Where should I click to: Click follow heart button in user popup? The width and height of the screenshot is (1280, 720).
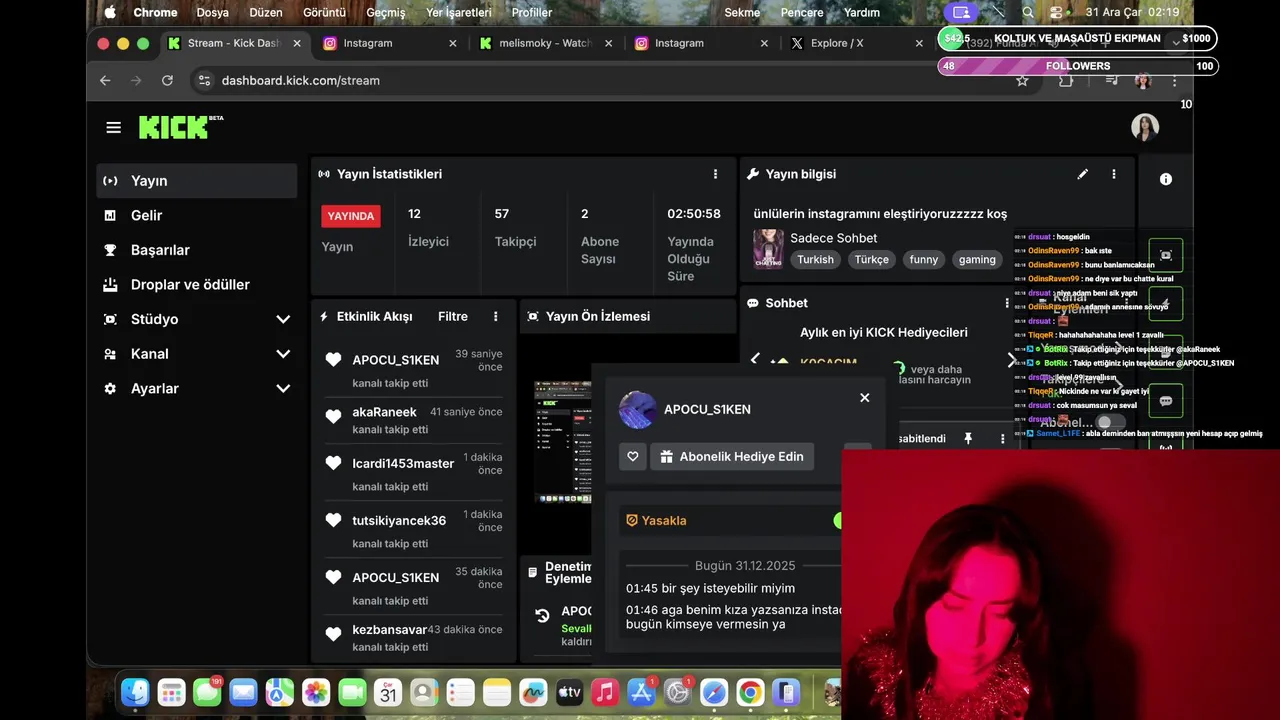click(x=632, y=457)
